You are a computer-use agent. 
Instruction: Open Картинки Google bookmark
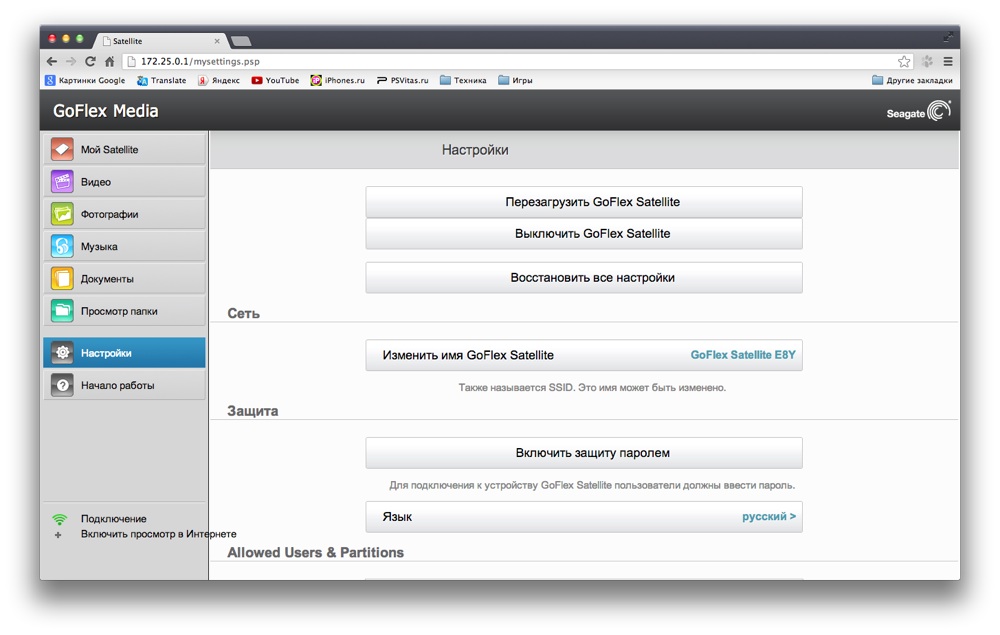click(x=85, y=80)
